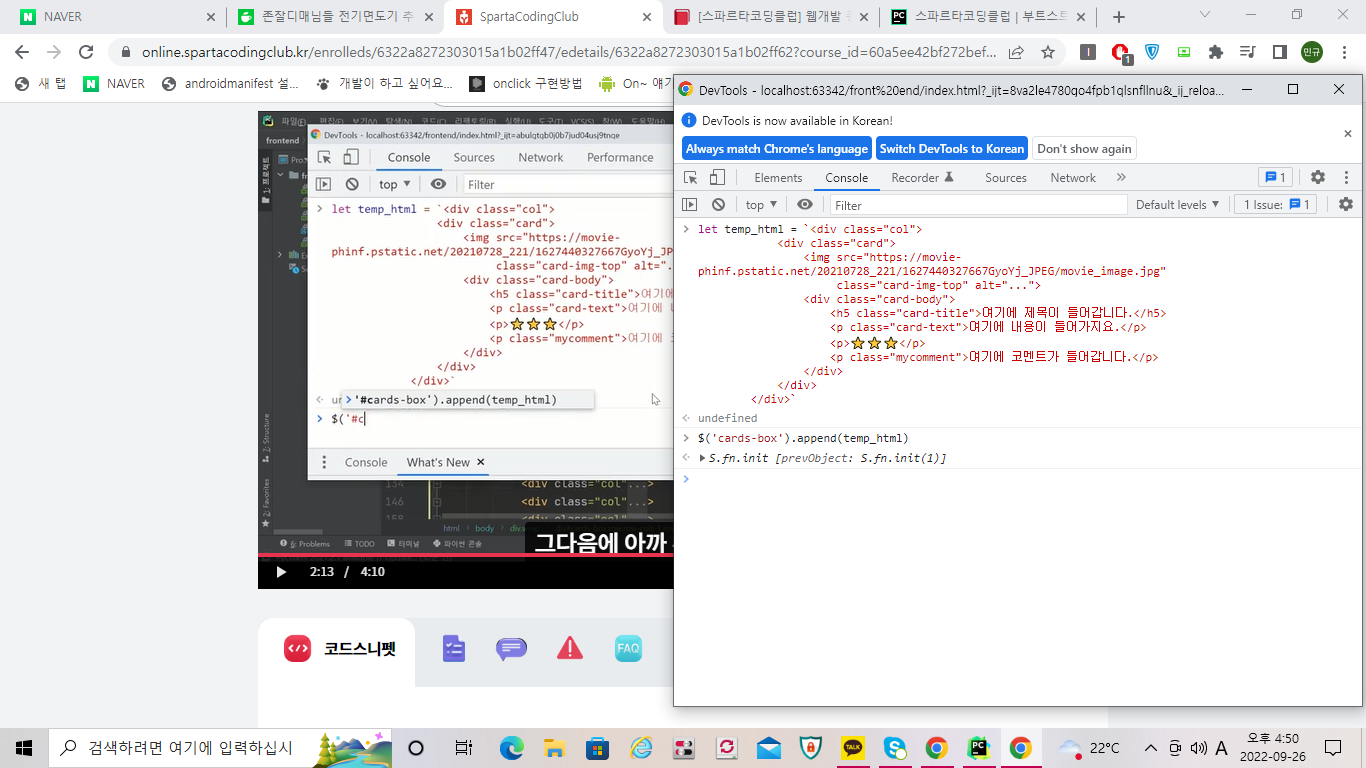Clear the DevTools console
This screenshot has height=768, width=1366.
[718, 204]
